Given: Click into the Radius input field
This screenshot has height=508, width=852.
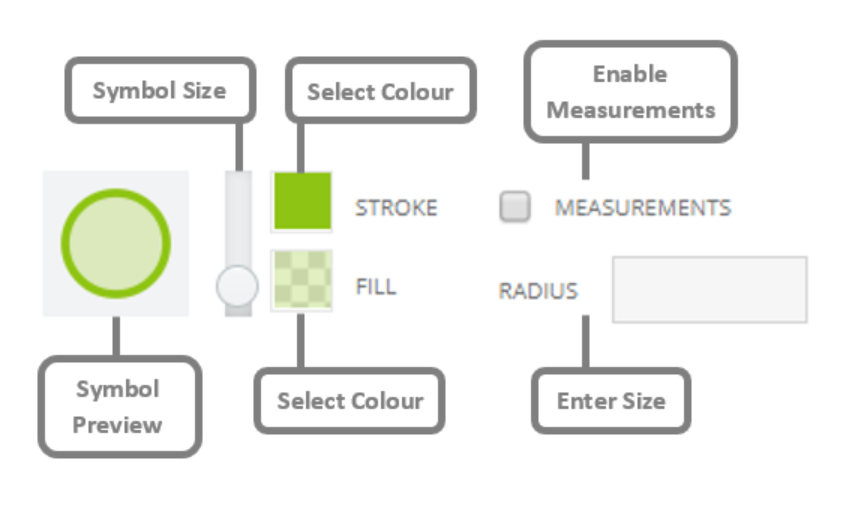Looking at the screenshot, I should tap(710, 290).
